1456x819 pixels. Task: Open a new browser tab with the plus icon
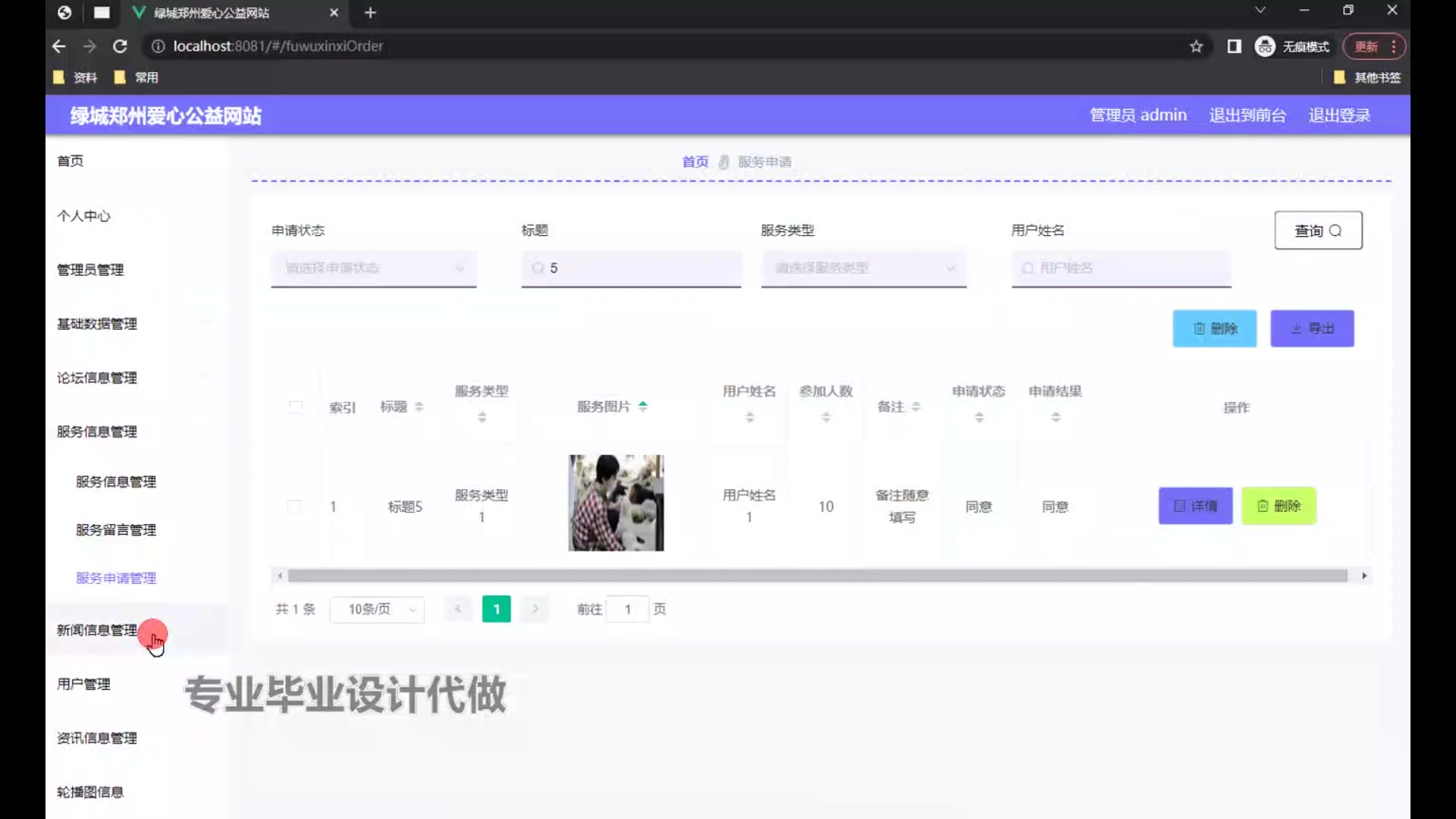[x=370, y=12]
